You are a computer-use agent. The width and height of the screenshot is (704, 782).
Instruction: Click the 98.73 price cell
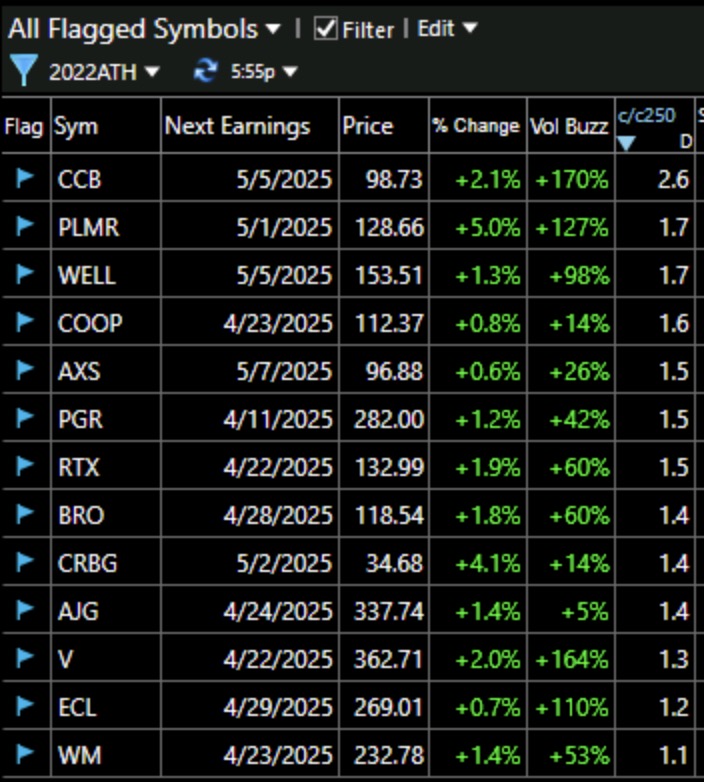[394, 179]
